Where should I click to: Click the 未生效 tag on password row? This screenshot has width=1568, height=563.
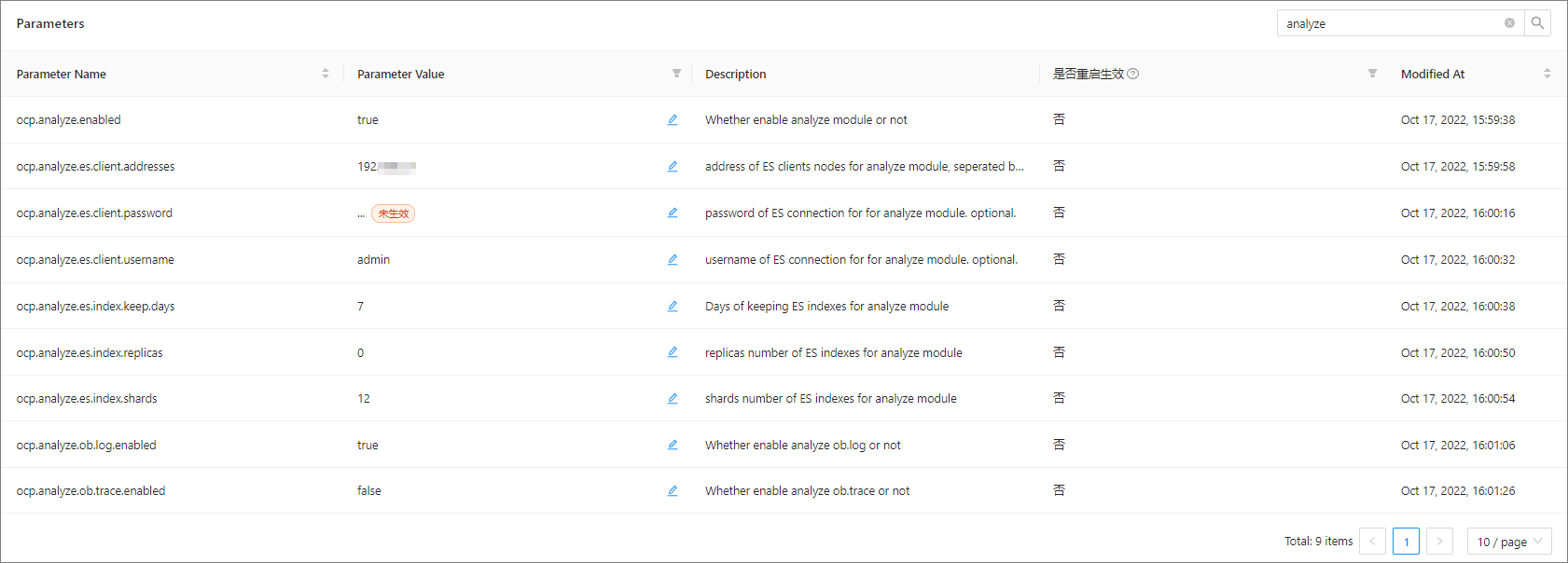click(x=393, y=213)
